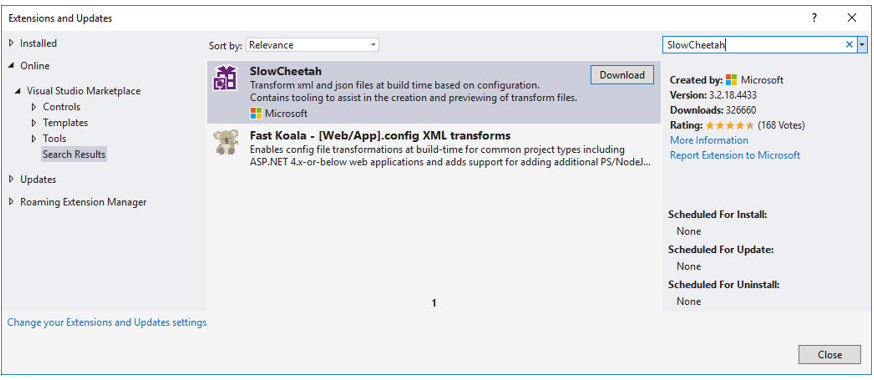Click the Scheduled For Uninstall label
The height and width of the screenshot is (380, 874).
click(724, 284)
